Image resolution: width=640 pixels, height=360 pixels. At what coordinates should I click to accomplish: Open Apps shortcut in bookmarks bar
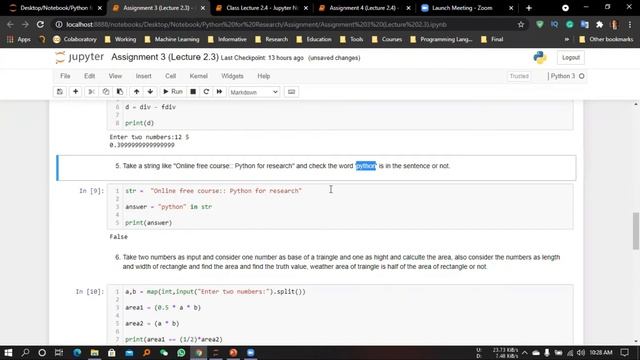[19, 40]
